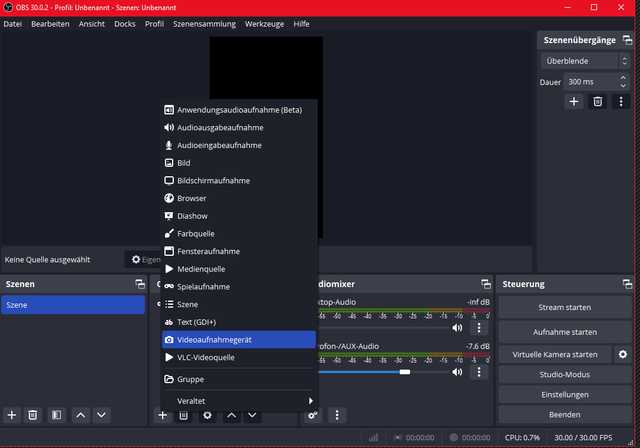Viewport: 640px width, 448px height.
Task: Add a source with plus icon
Action: click(162, 415)
